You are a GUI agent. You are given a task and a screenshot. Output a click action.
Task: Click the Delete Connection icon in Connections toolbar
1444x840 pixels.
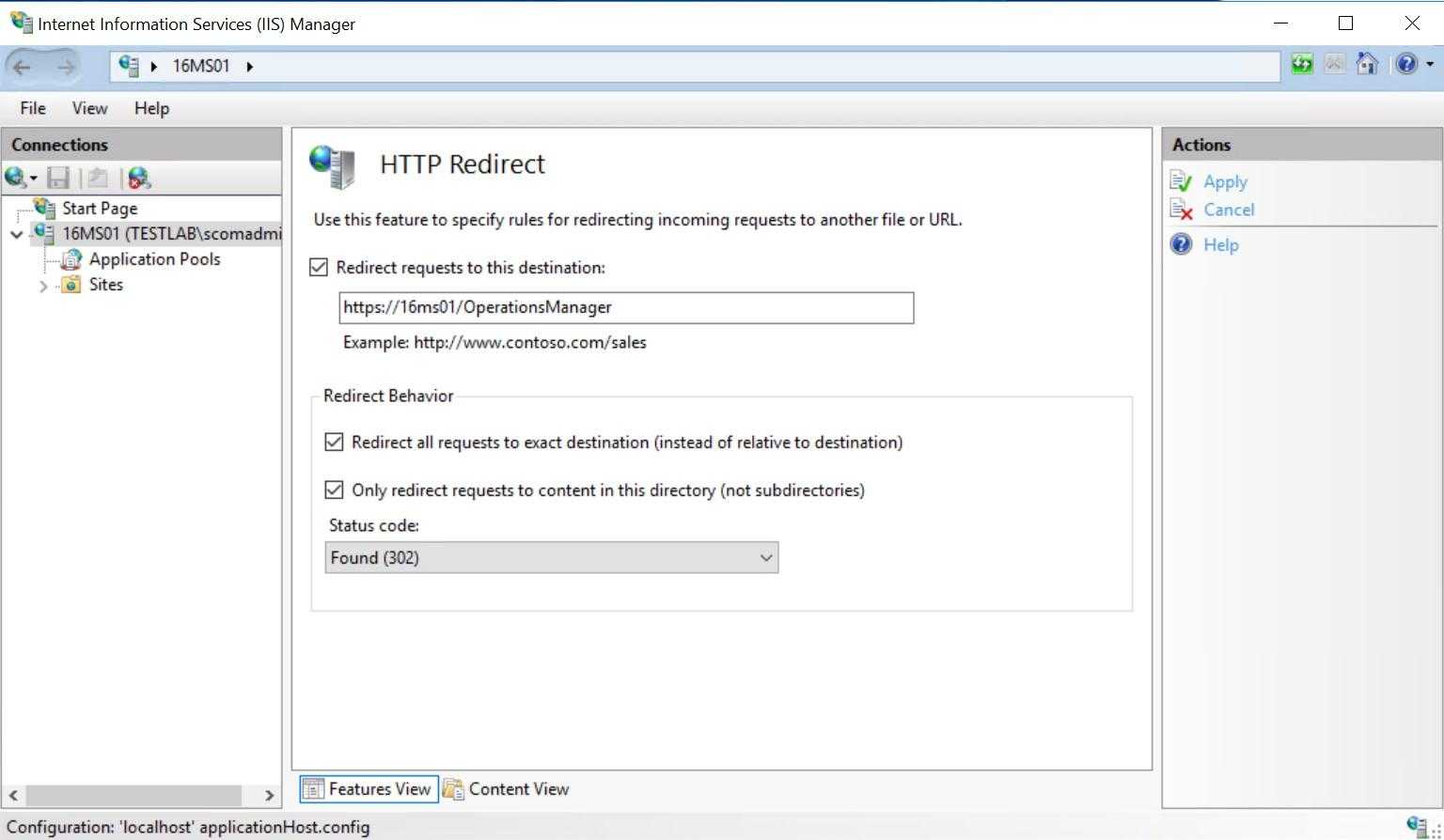[139, 178]
